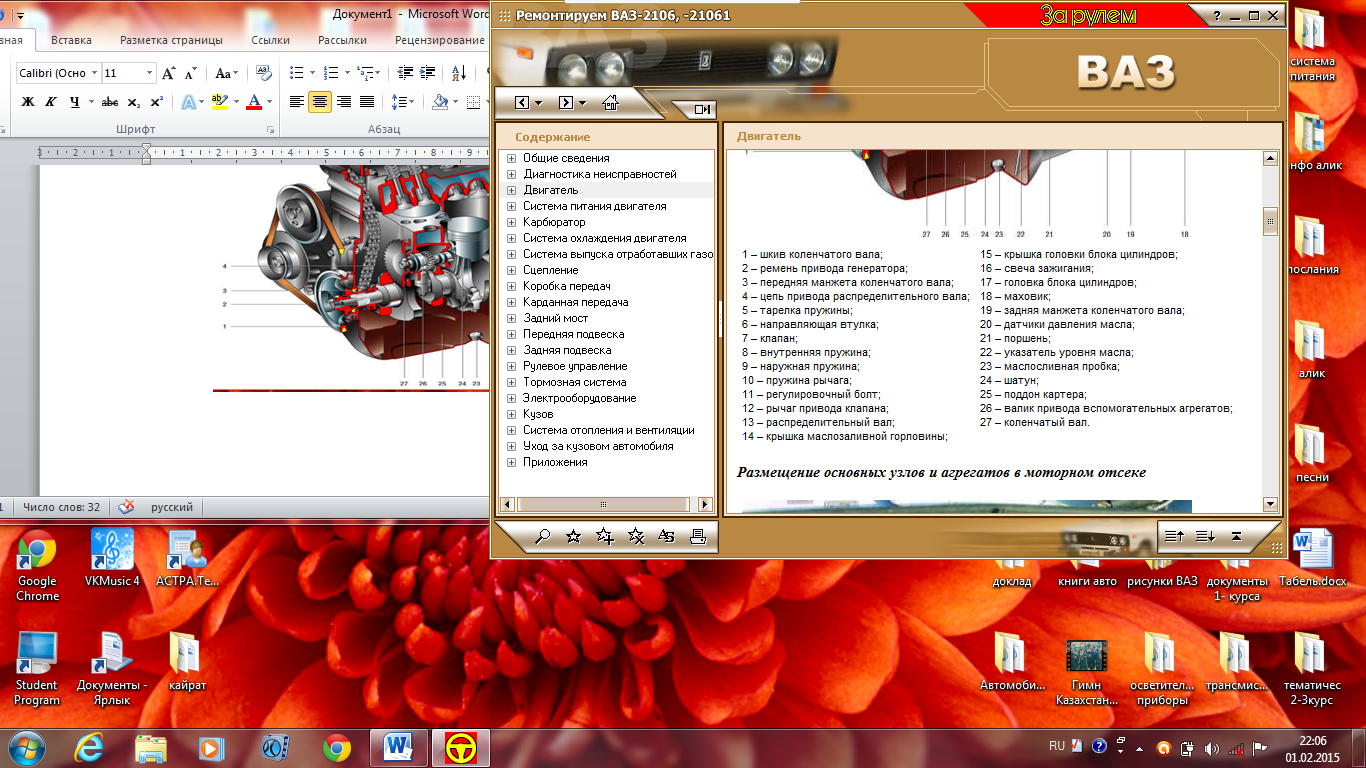Jump to top of page icon
This screenshot has height=768, width=1366.
[1236, 536]
